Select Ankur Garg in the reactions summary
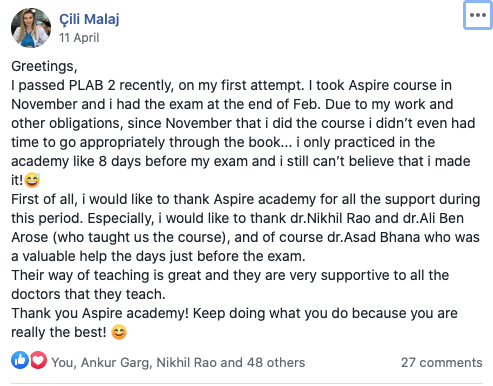Viewport: 493px width, 386px height. pos(115,362)
